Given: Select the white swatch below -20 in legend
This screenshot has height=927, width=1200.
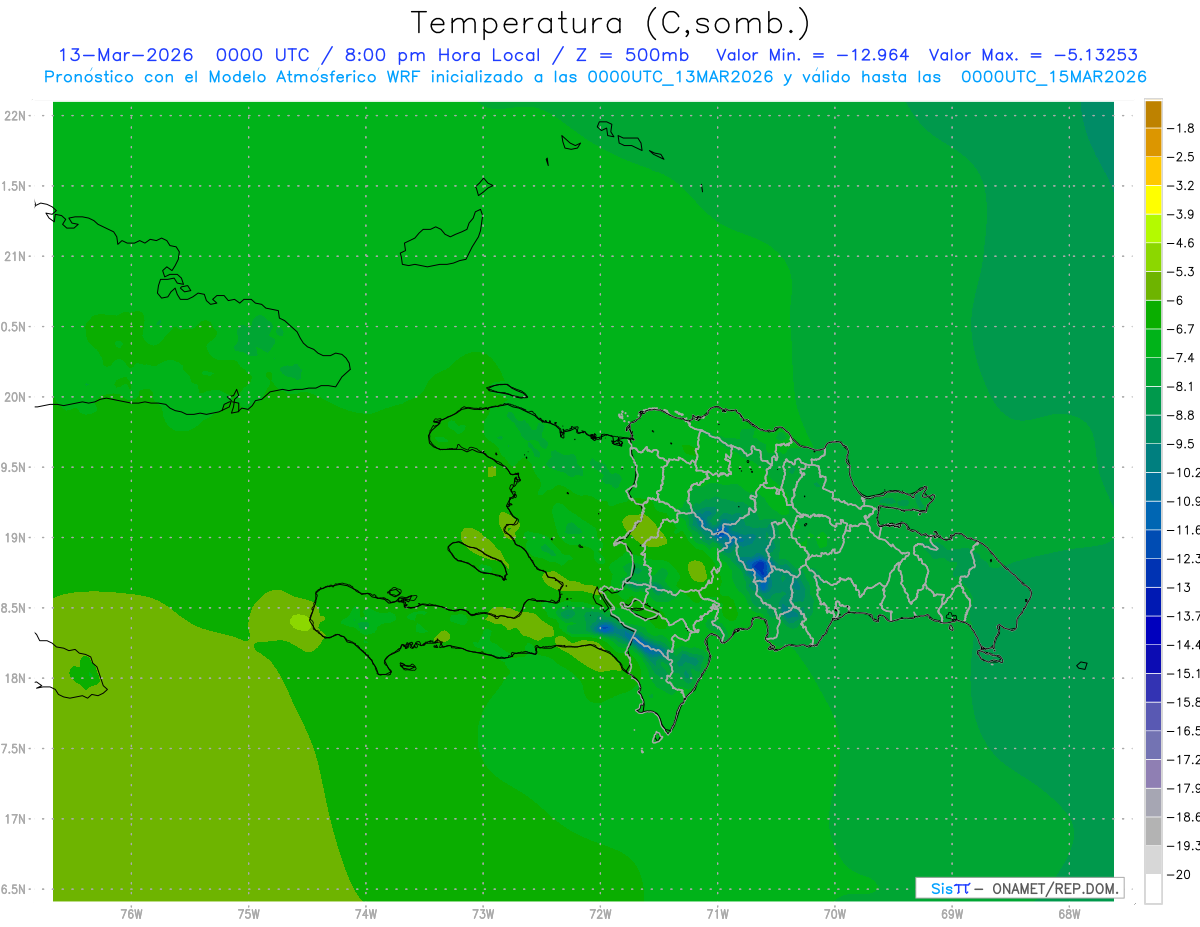Looking at the screenshot, I should (1153, 889).
